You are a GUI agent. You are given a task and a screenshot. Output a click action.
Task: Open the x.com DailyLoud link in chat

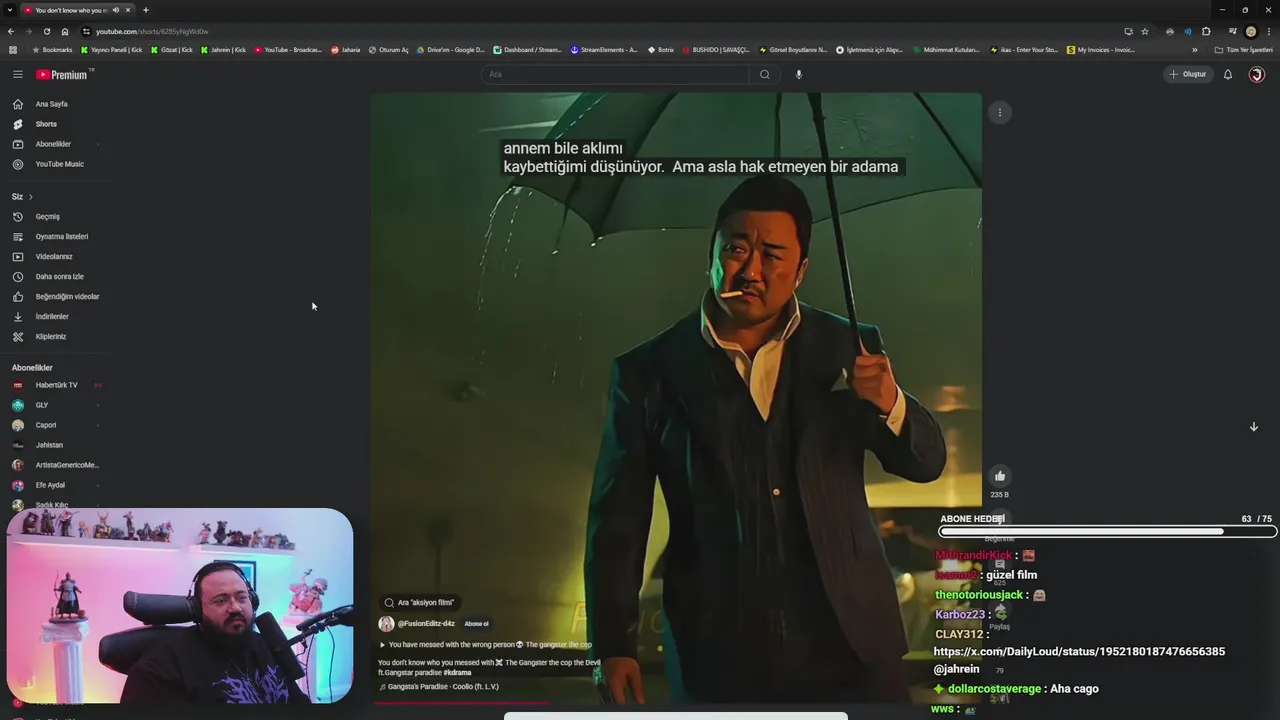(x=1079, y=651)
